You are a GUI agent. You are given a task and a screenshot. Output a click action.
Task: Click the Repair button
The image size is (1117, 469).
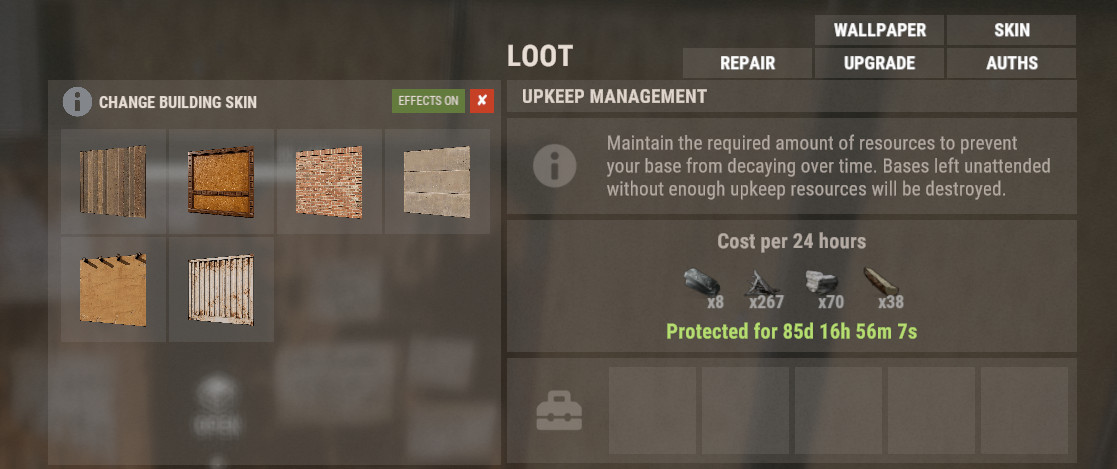[747, 63]
